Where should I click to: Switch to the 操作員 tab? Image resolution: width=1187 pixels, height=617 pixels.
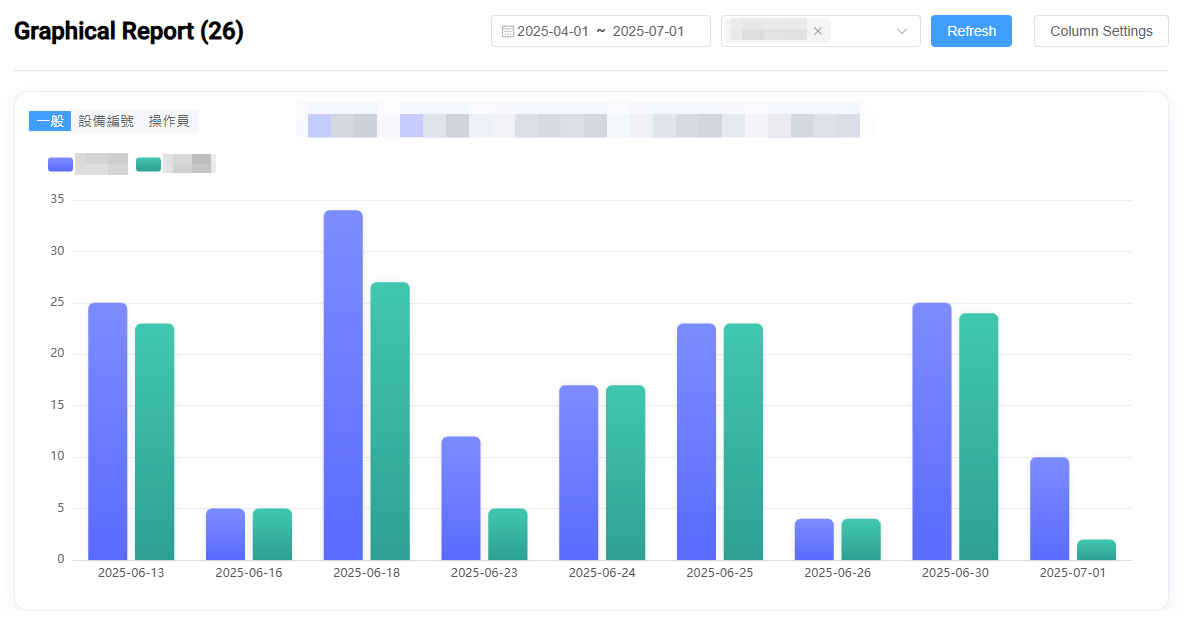tap(169, 121)
